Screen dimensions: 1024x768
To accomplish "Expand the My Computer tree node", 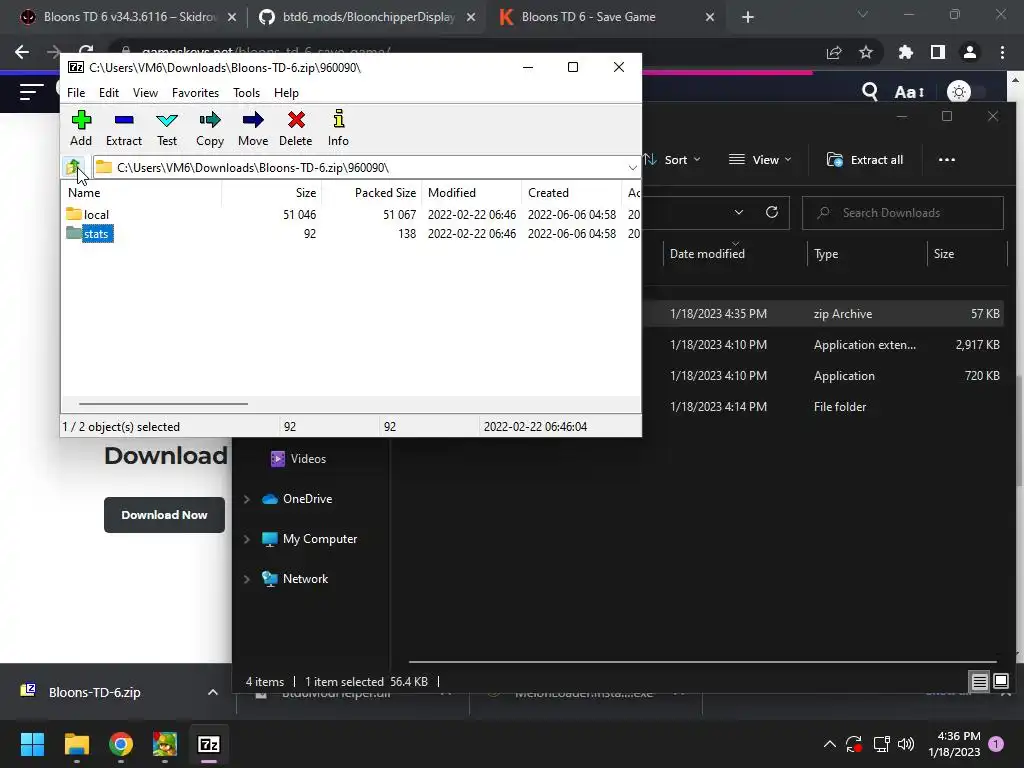I will [247, 539].
